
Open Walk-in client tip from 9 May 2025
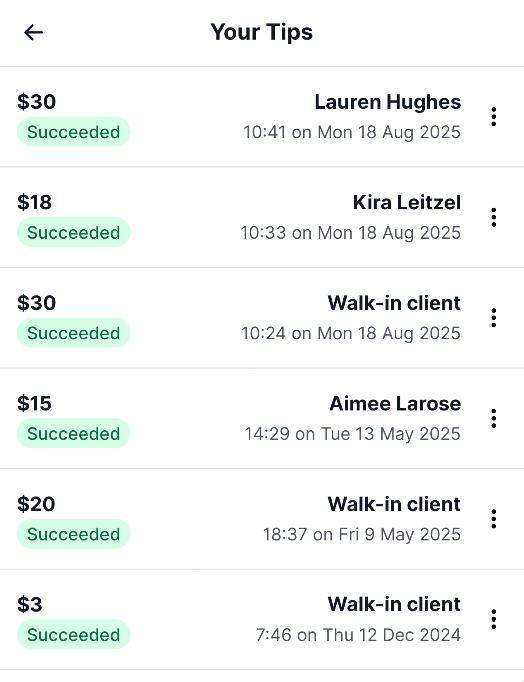tap(262, 519)
